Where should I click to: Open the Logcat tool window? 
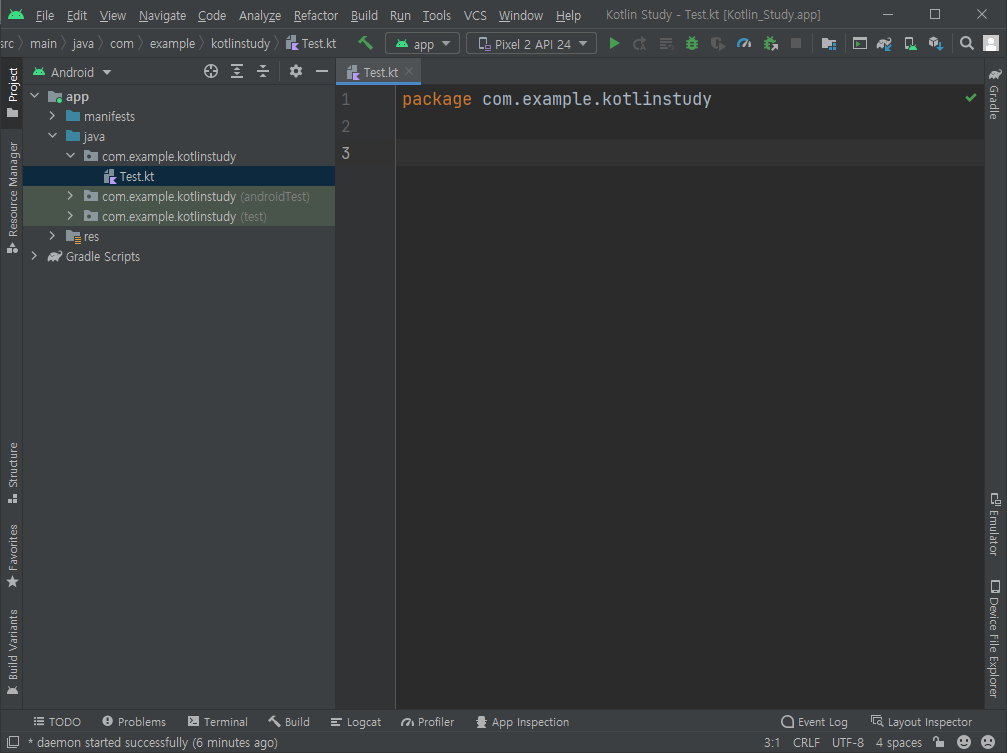356,722
